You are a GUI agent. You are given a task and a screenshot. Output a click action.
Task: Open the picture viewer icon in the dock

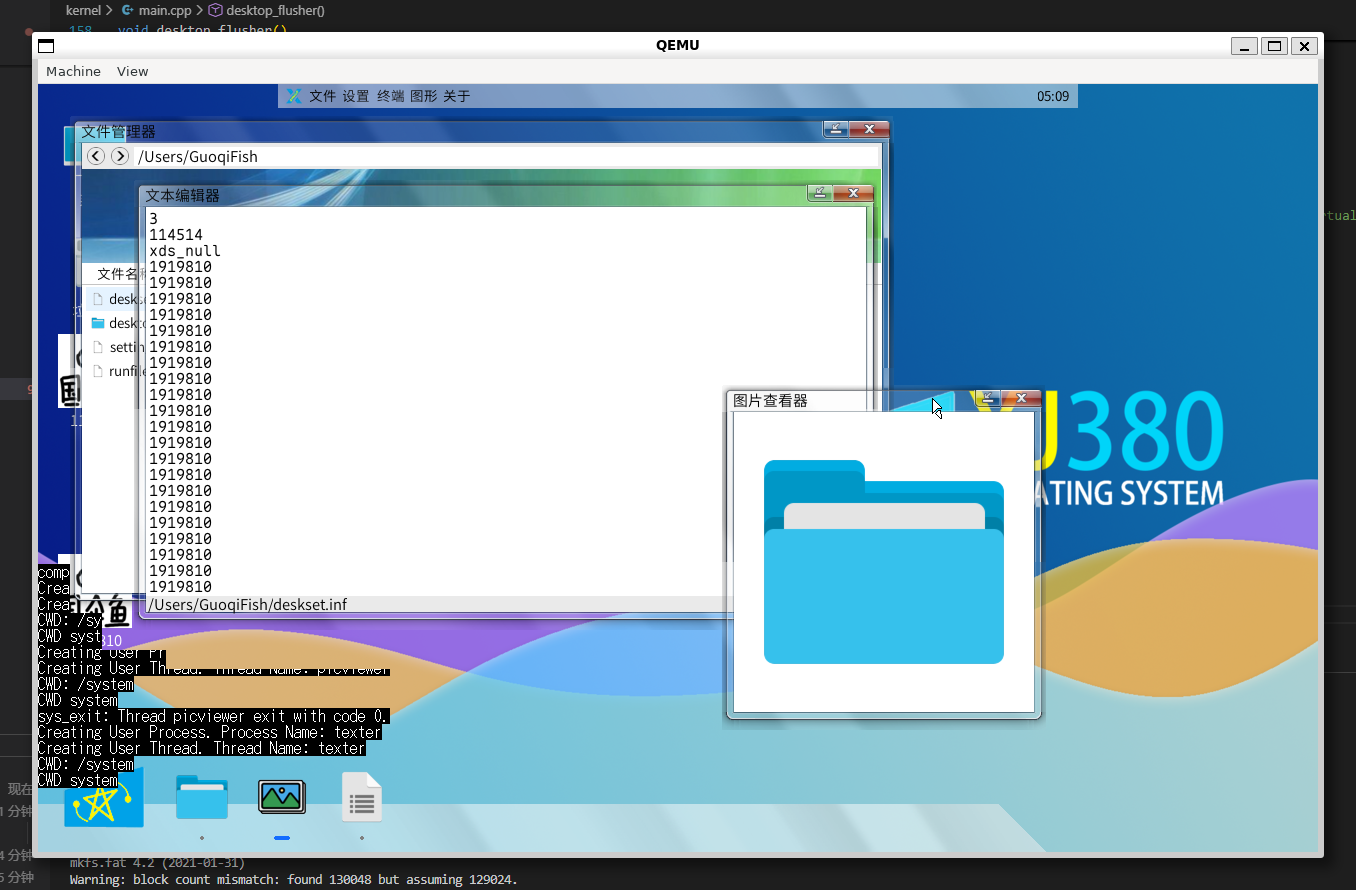[282, 797]
